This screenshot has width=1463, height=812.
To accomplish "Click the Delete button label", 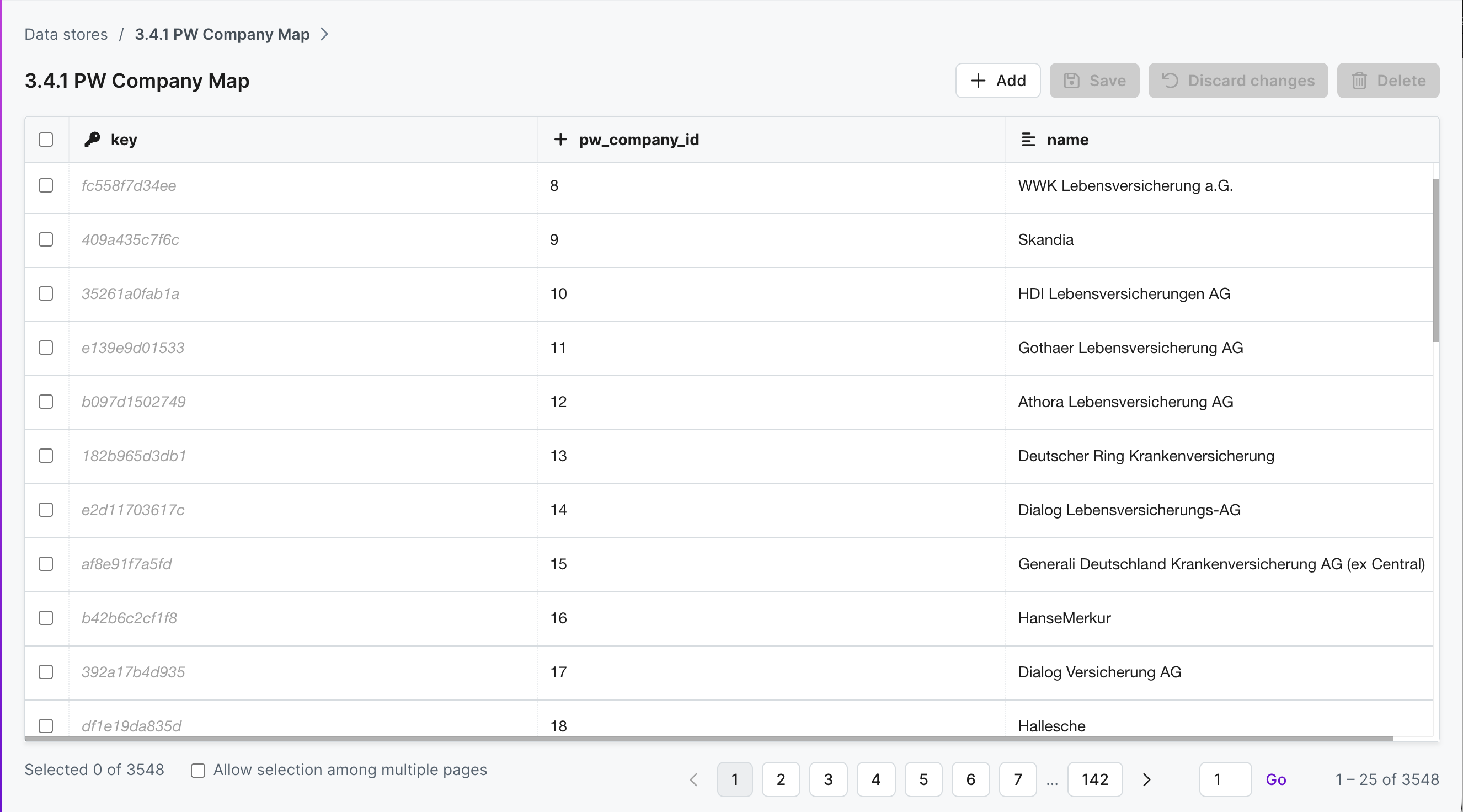I will 1401,81.
